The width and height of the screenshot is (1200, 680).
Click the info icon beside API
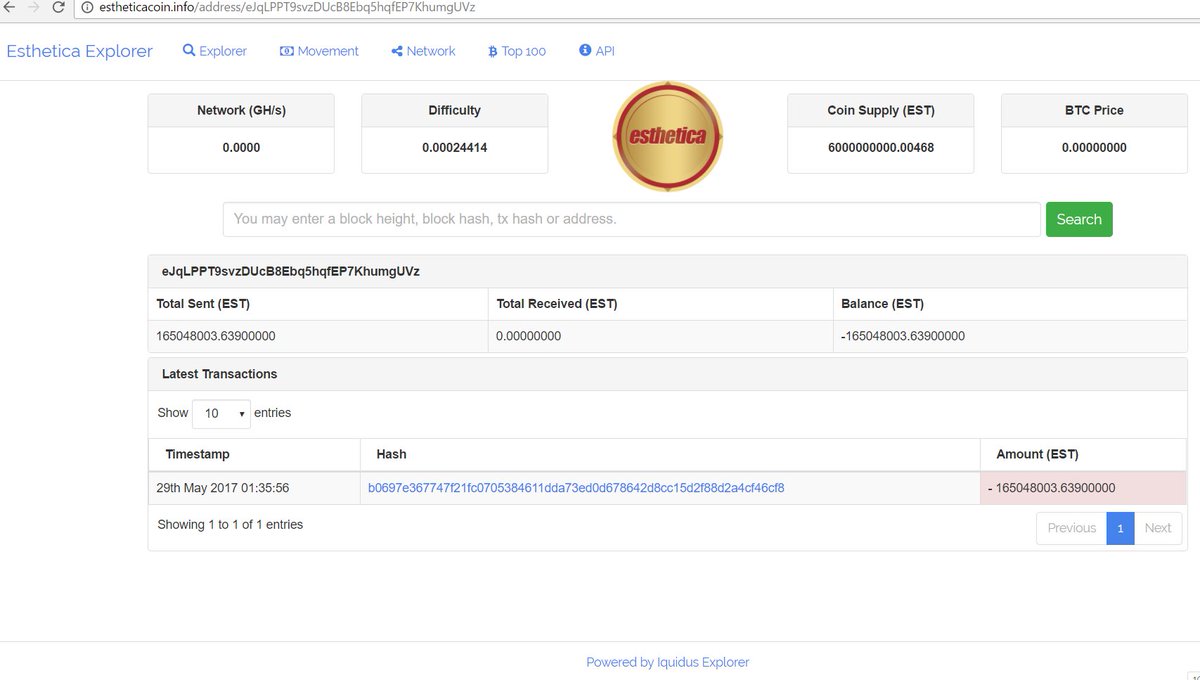pyautogui.click(x=585, y=50)
